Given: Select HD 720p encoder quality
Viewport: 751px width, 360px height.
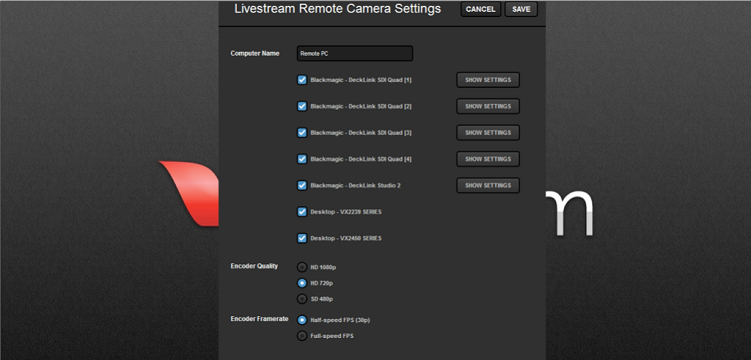Looking at the screenshot, I should tap(302, 283).
